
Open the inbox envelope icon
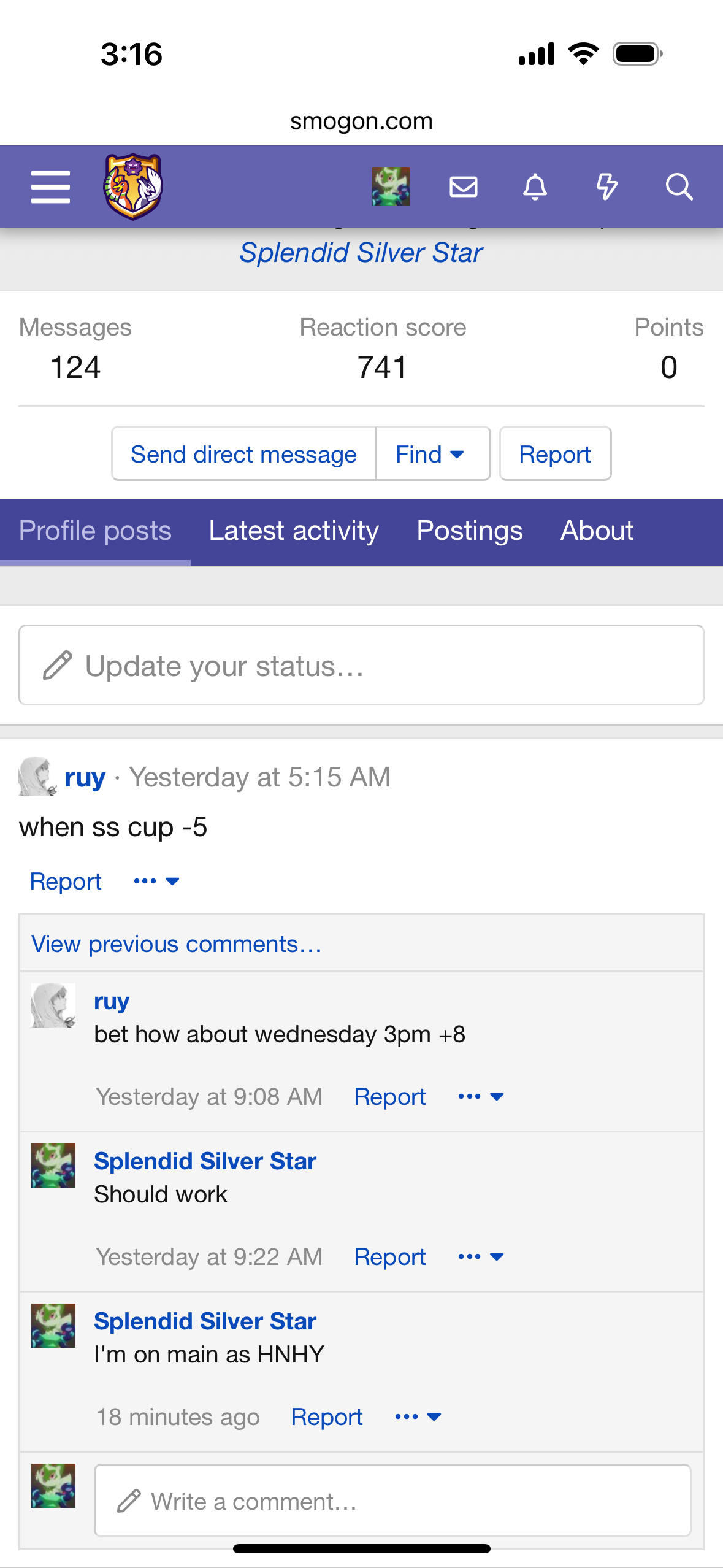click(463, 186)
